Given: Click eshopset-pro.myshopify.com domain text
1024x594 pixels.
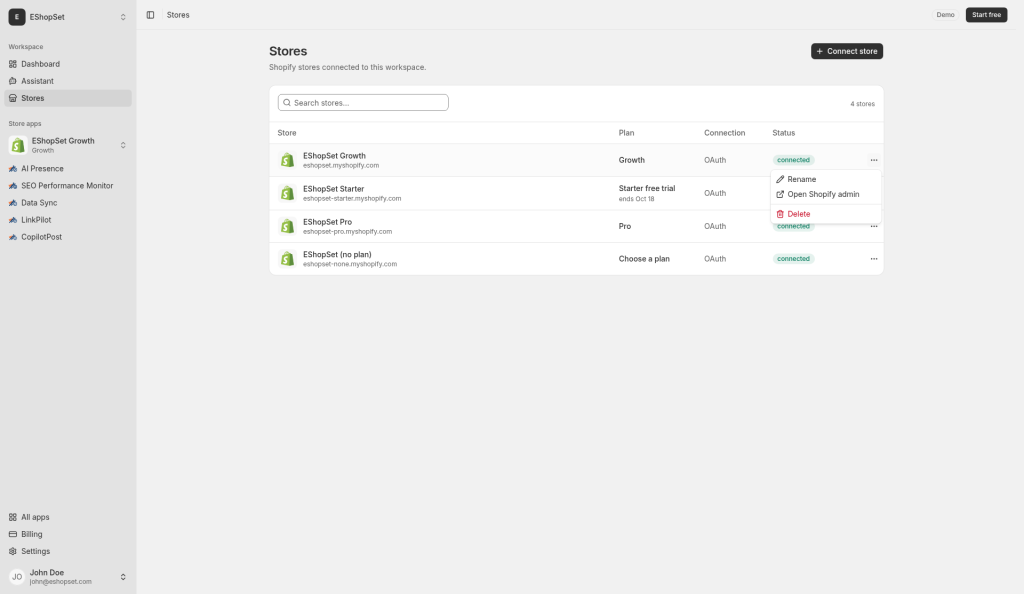Looking at the screenshot, I should 347,232.
